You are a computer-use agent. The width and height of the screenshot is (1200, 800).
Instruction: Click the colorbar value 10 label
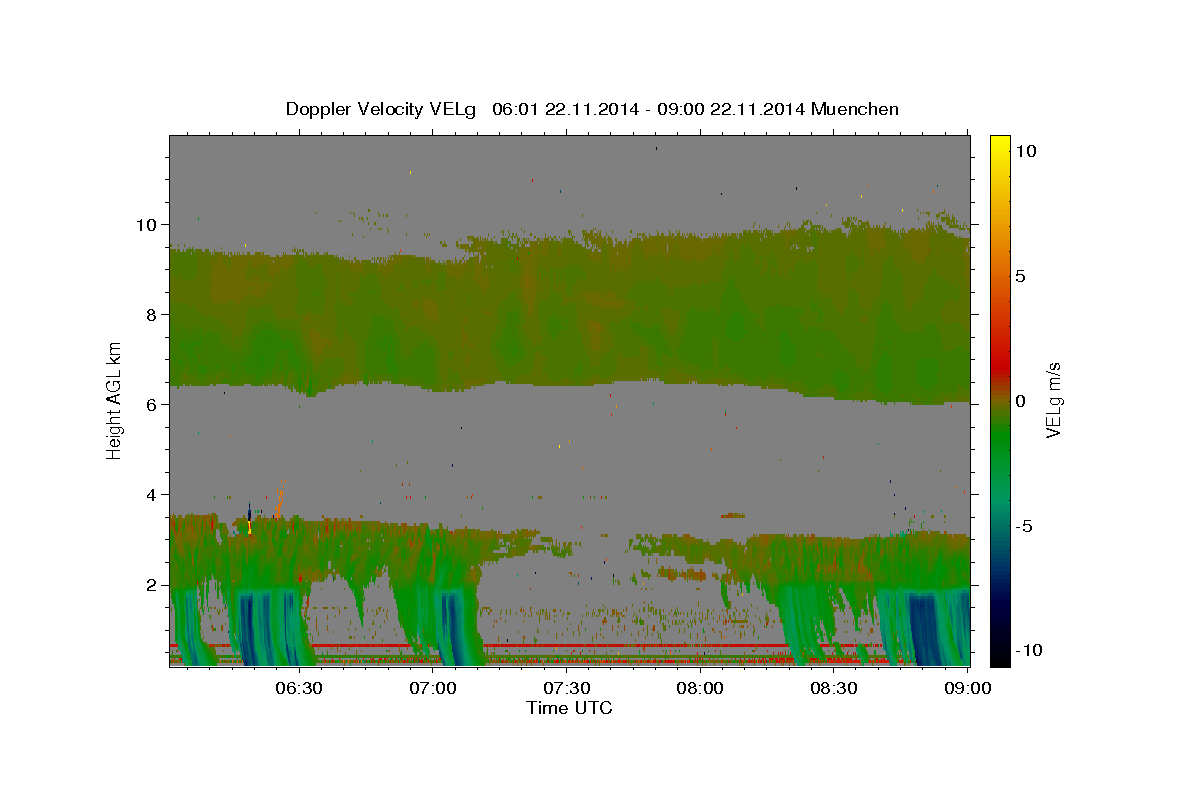pos(1025,150)
